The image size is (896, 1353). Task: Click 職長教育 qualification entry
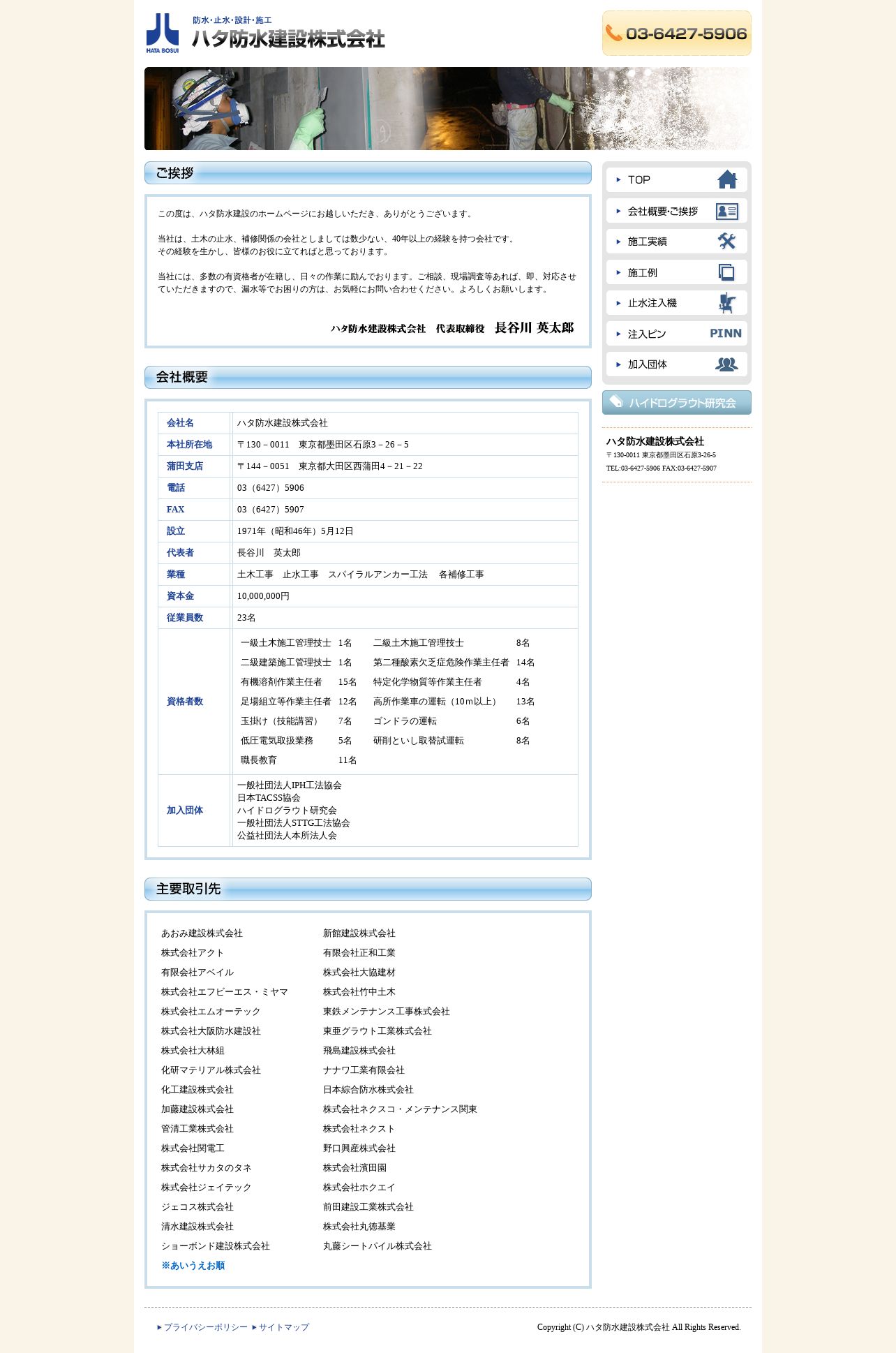[259, 760]
